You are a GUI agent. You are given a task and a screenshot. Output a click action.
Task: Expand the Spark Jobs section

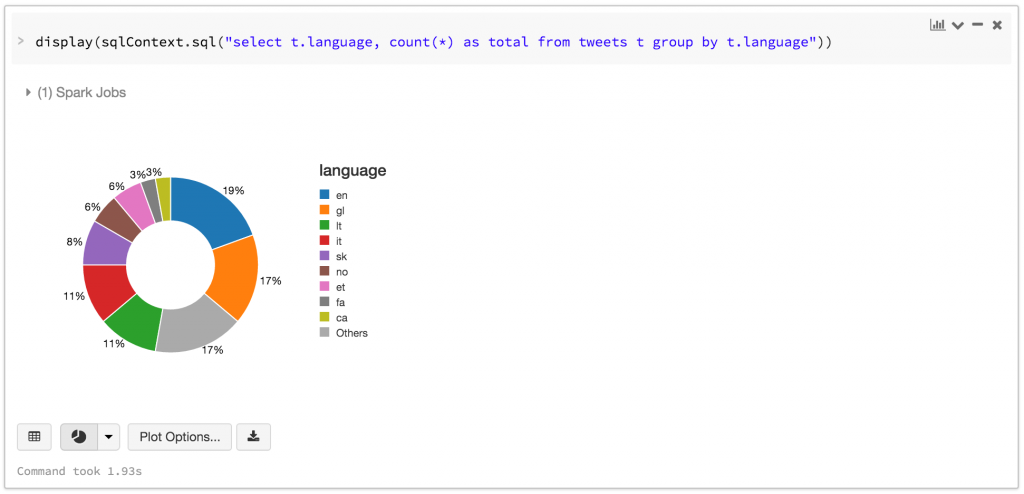tap(29, 93)
